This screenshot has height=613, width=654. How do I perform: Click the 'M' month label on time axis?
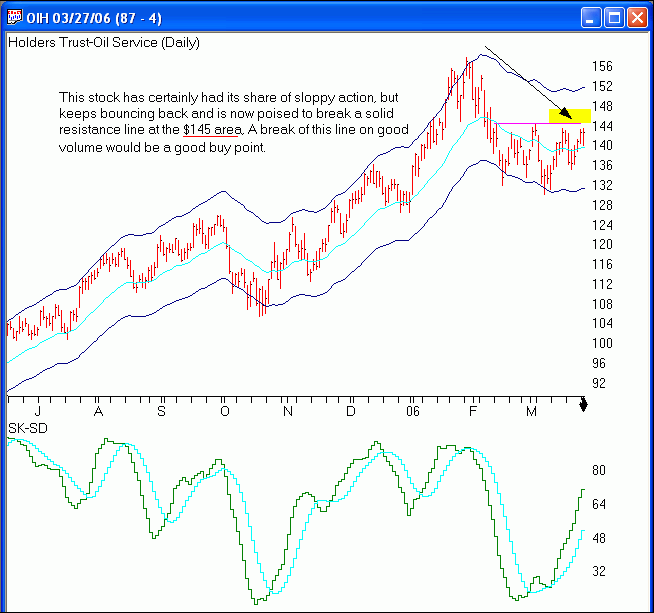(531, 412)
